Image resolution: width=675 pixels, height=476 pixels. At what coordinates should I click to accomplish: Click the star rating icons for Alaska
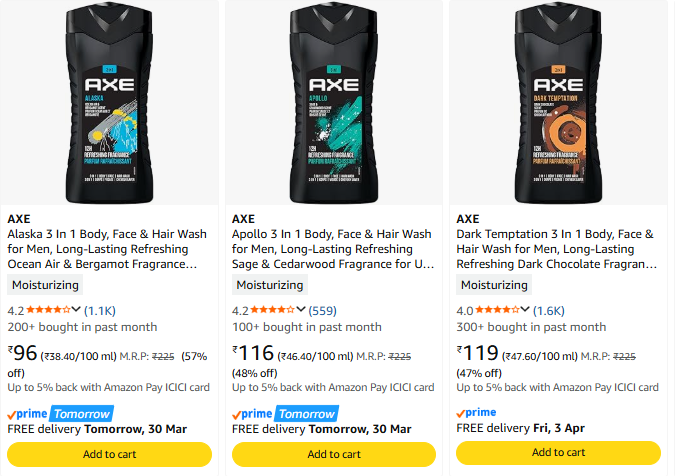tap(49, 310)
